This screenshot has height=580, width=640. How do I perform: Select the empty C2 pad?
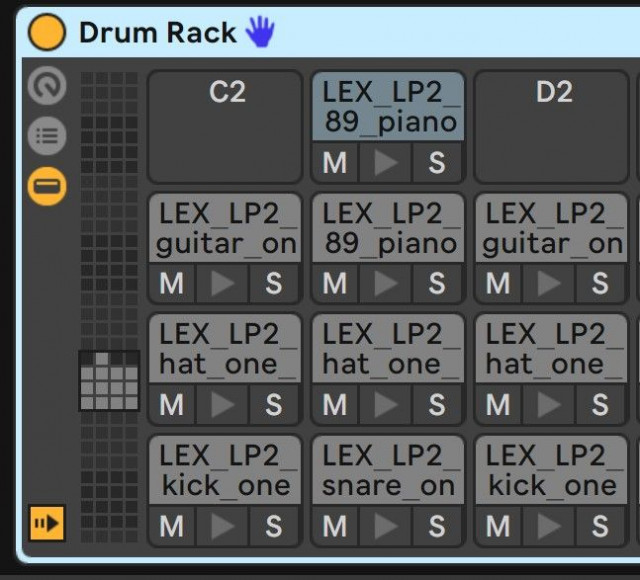[225, 125]
